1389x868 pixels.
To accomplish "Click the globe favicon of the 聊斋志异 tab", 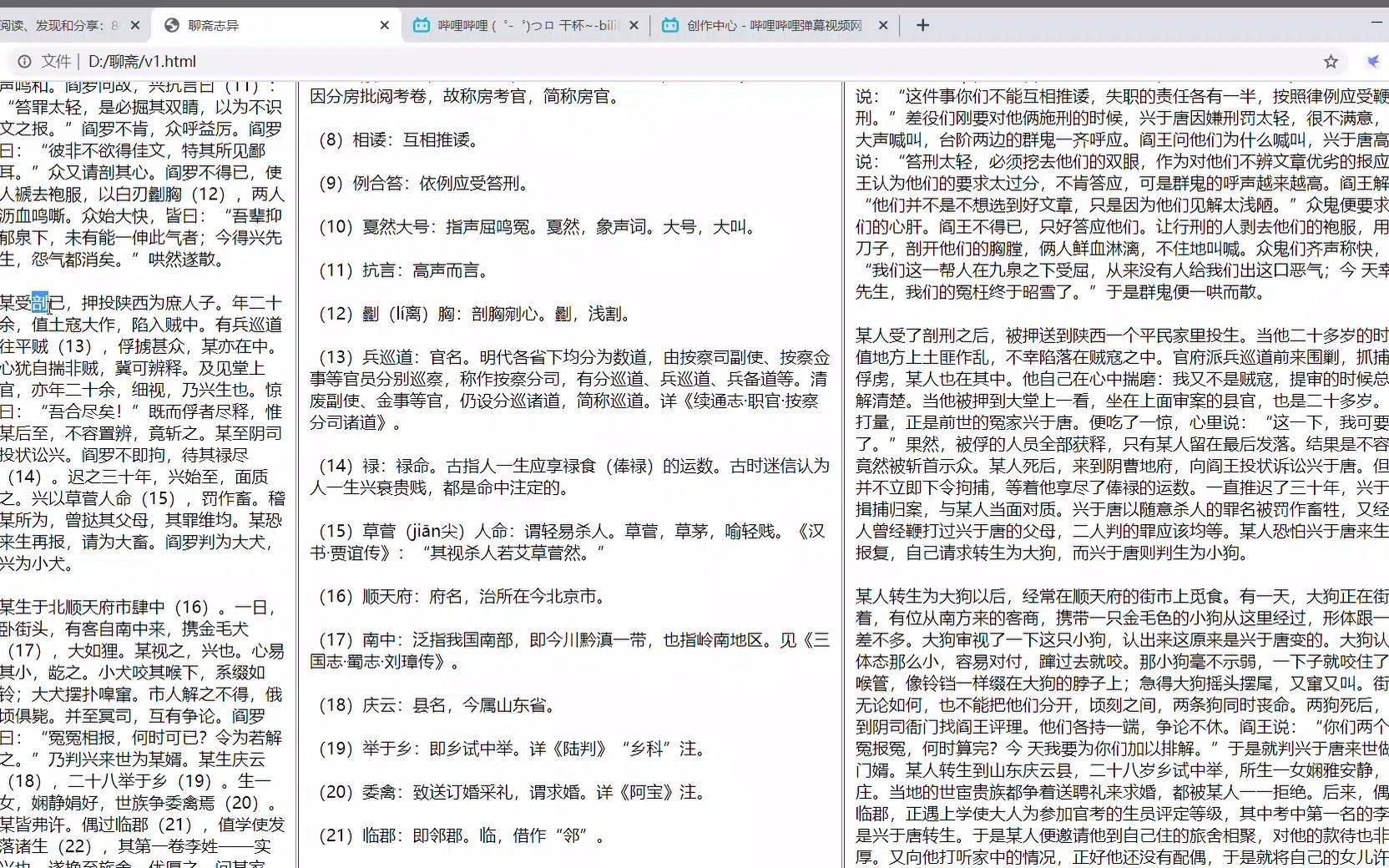I will [172, 25].
